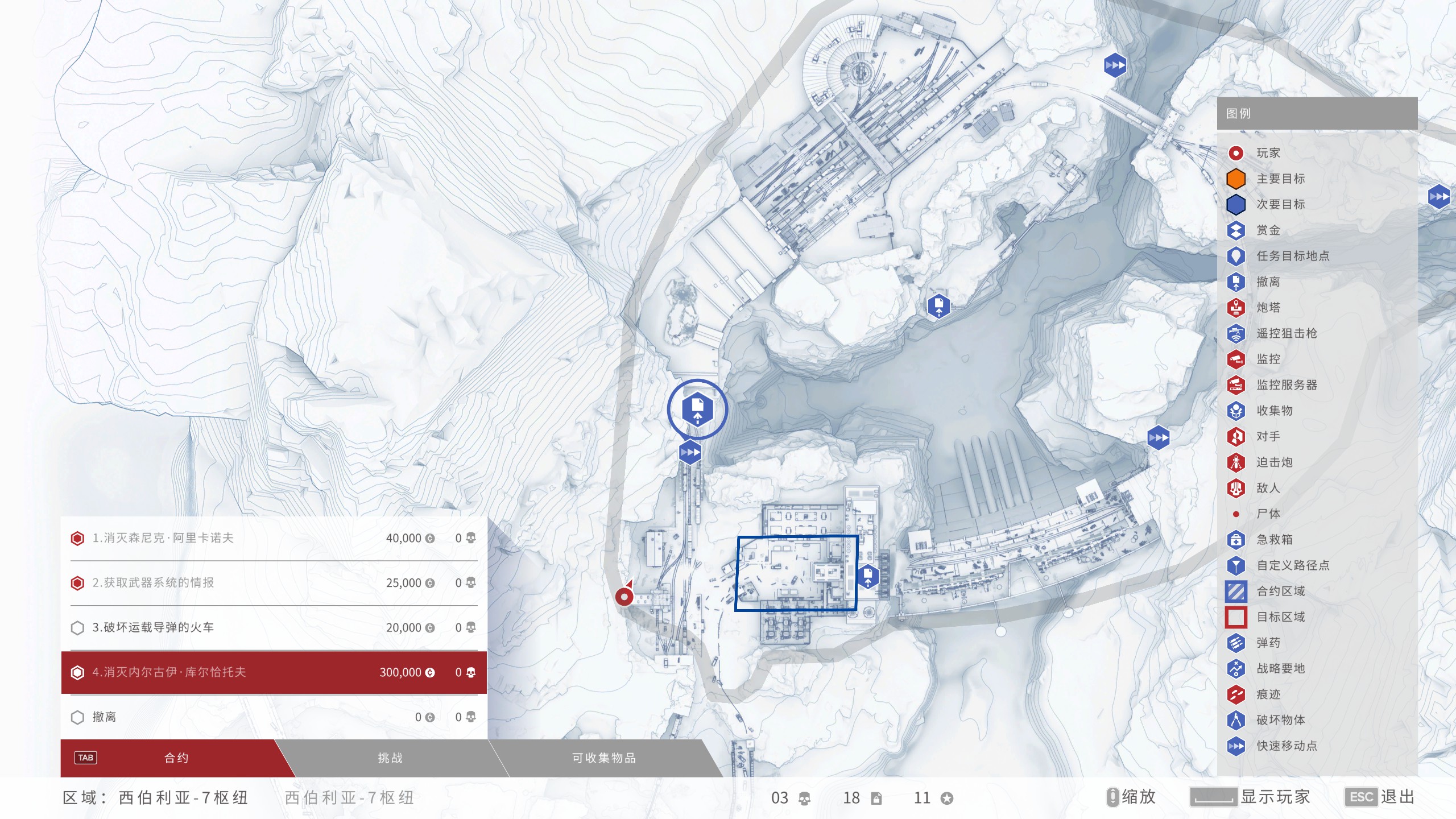Click the blue 次要目标 legend hexagon
This screenshot has width=1456, height=819.
[x=1235, y=205]
